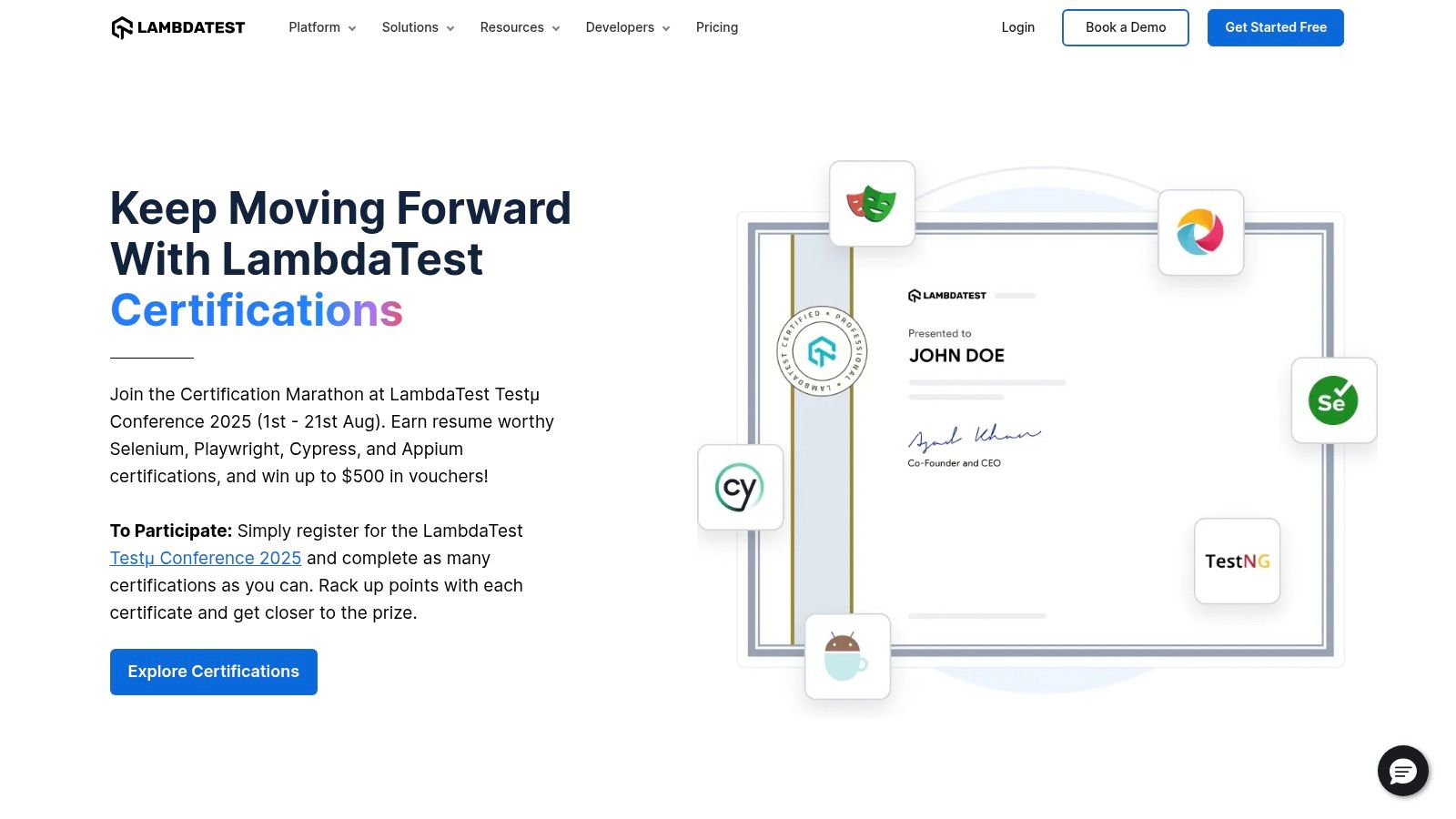Click the 'To Participate:' bold text
Screen dimensions: 1456x819
pyautogui.click(x=171, y=531)
